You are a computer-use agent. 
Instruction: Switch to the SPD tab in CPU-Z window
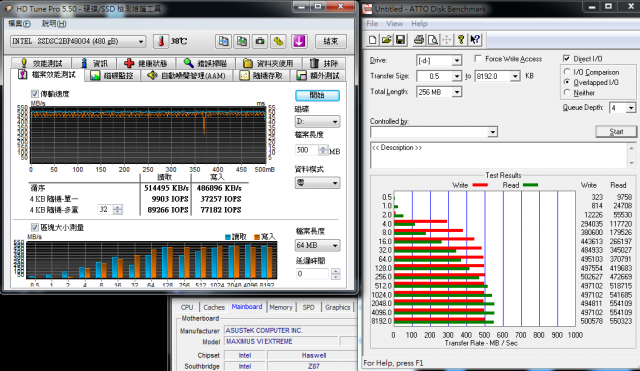308,307
